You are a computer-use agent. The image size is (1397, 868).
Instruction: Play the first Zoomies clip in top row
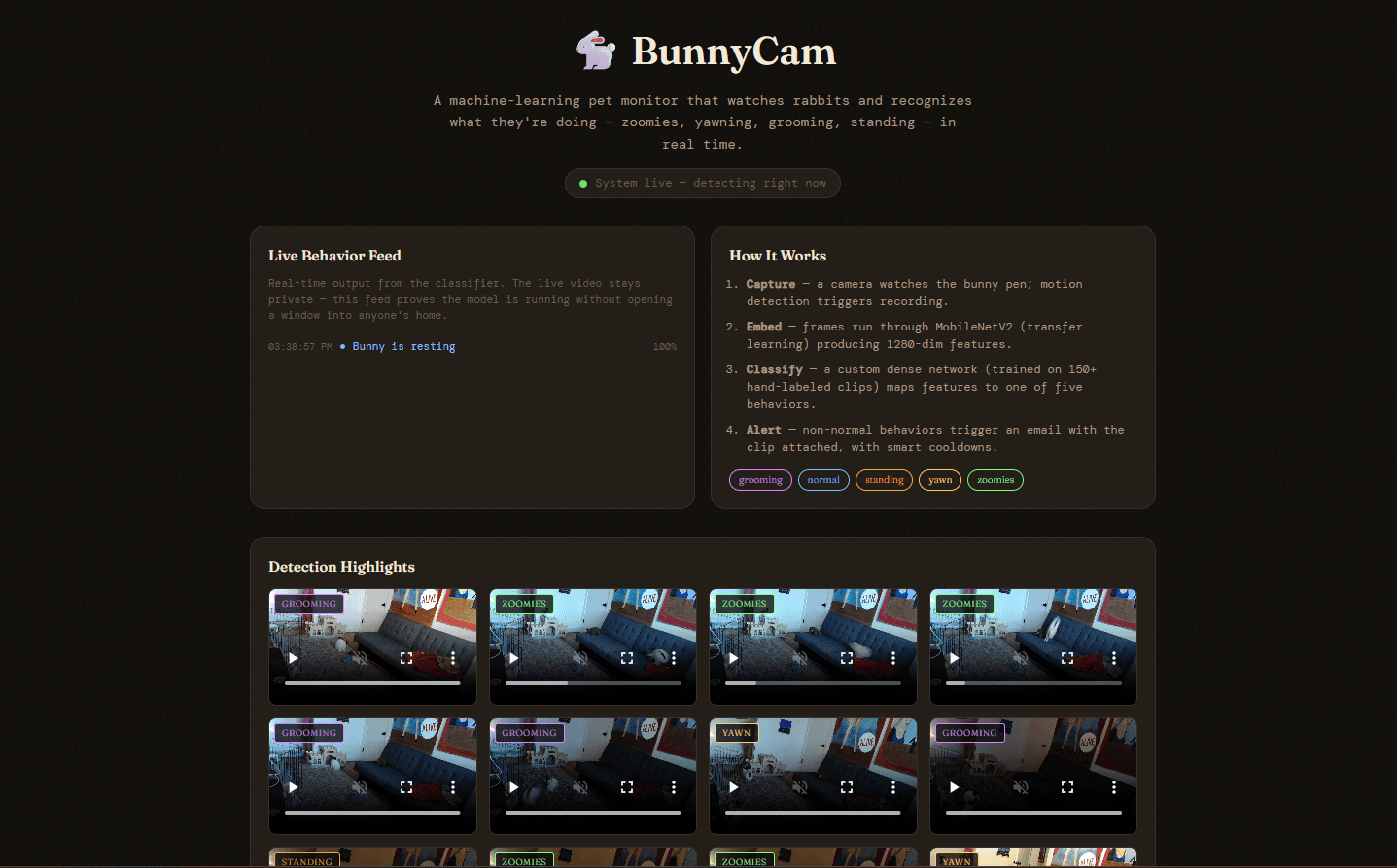click(513, 658)
